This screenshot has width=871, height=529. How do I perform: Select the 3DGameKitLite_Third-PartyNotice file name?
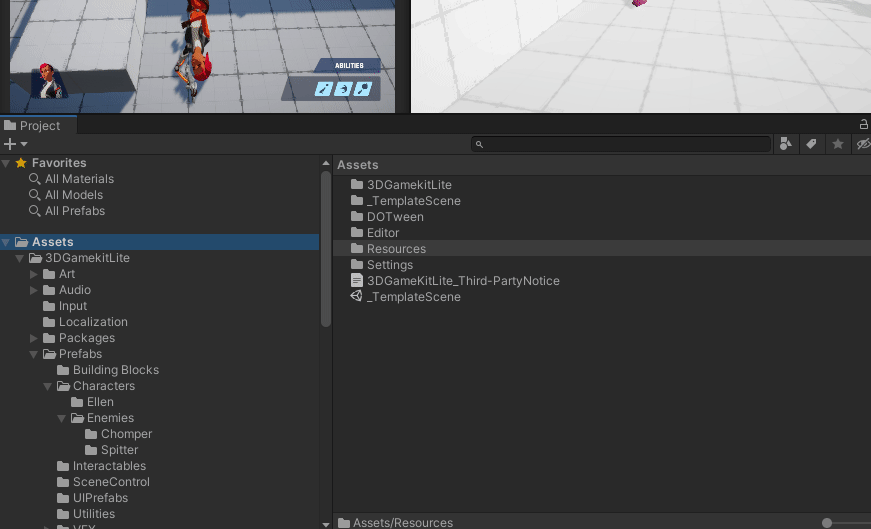click(463, 281)
